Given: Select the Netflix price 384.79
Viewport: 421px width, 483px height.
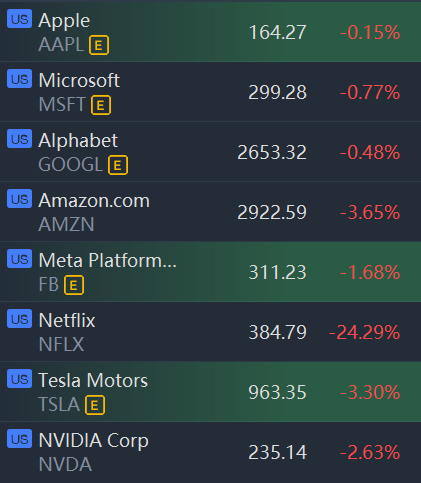Looking at the screenshot, I should click(277, 332).
